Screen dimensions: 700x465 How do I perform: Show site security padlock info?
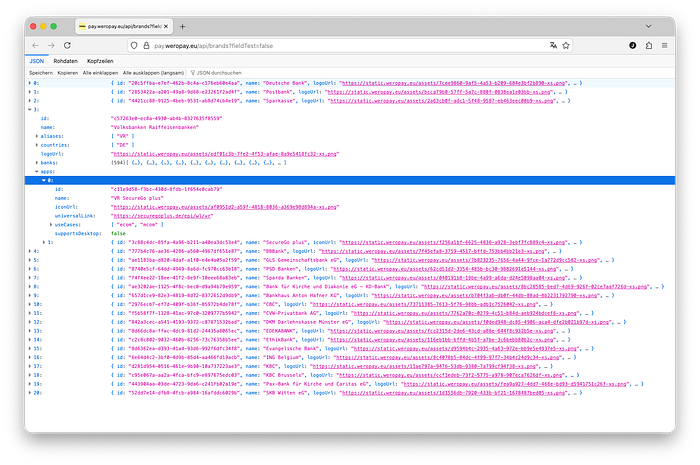(146, 46)
